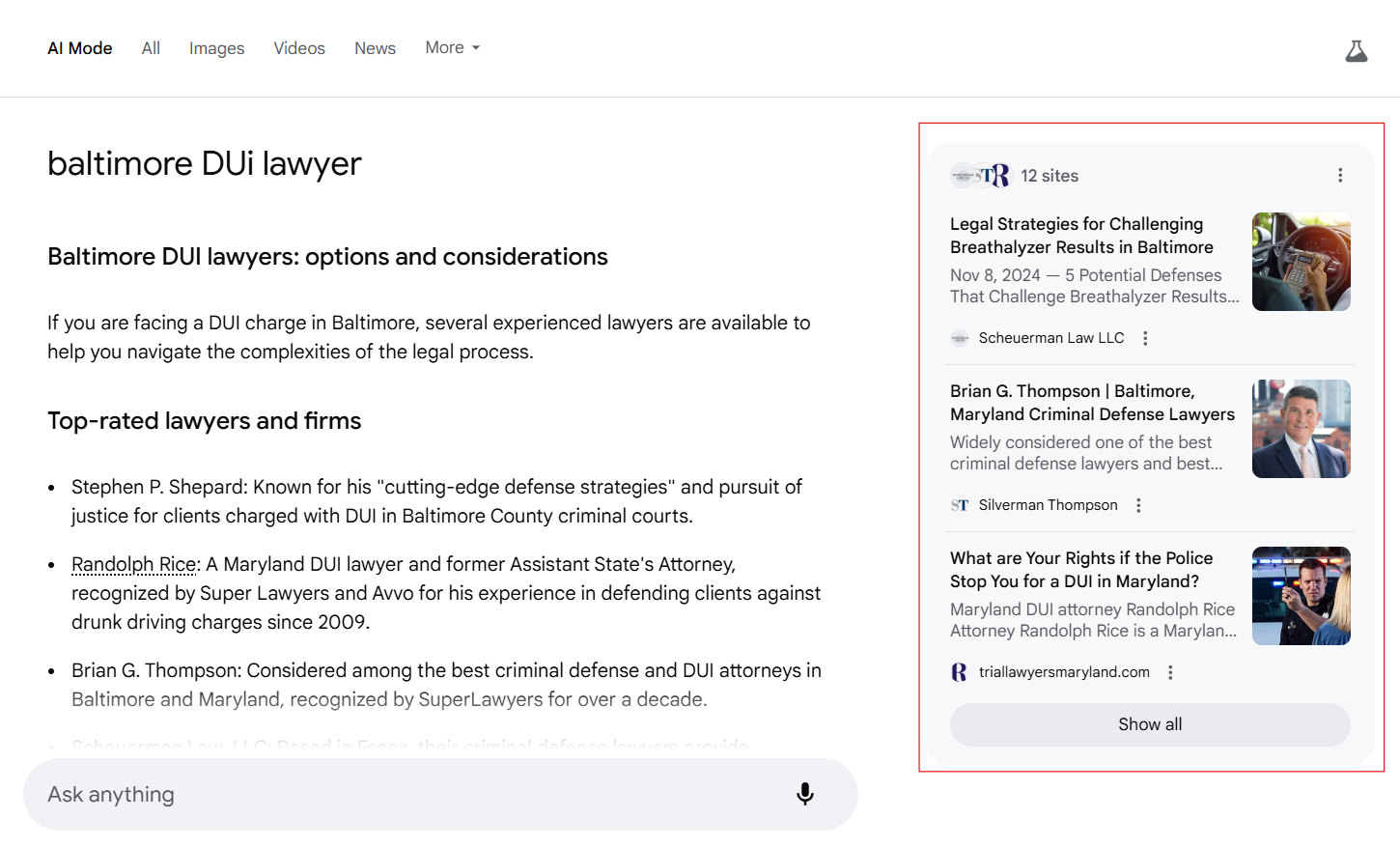Focus the Ask anything input field

(406, 794)
